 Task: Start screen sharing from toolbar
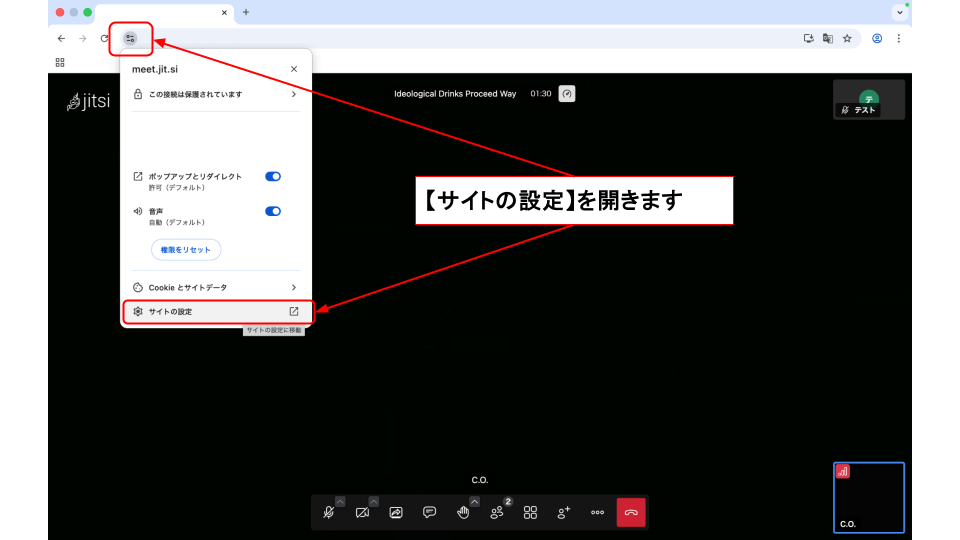[396, 512]
